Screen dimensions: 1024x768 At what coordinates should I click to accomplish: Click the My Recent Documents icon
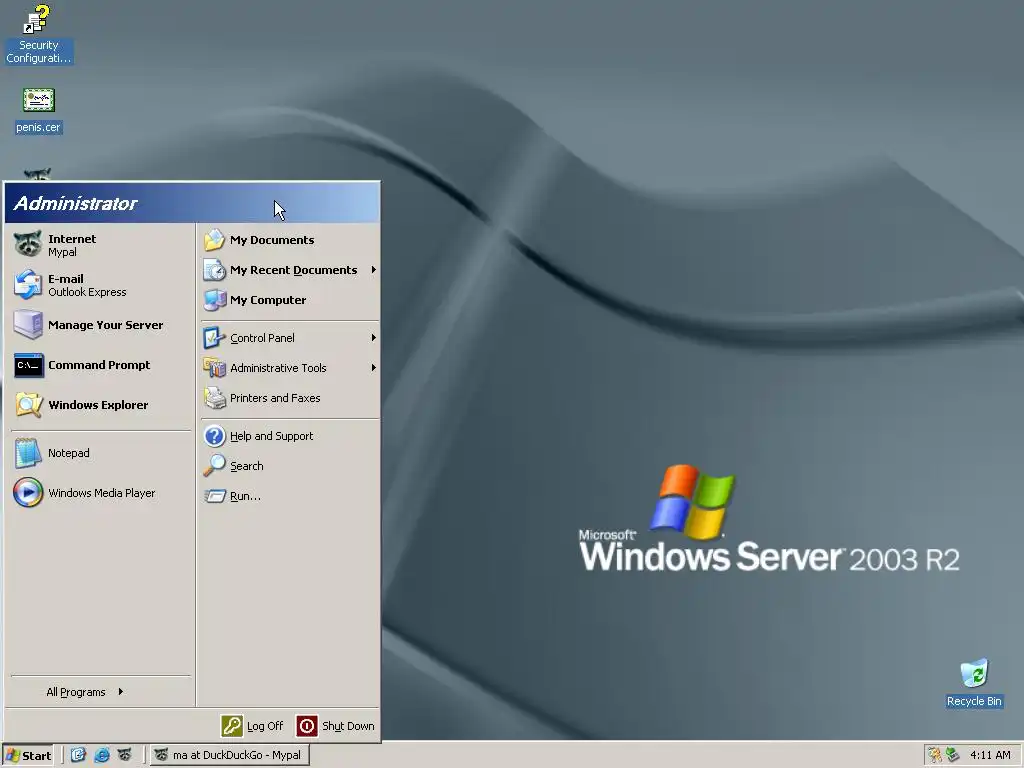[214, 270]
